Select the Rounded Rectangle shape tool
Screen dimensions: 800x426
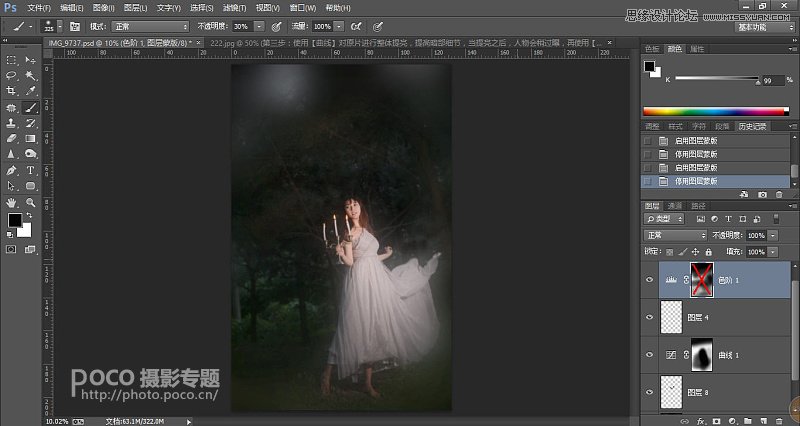point(31,186)
